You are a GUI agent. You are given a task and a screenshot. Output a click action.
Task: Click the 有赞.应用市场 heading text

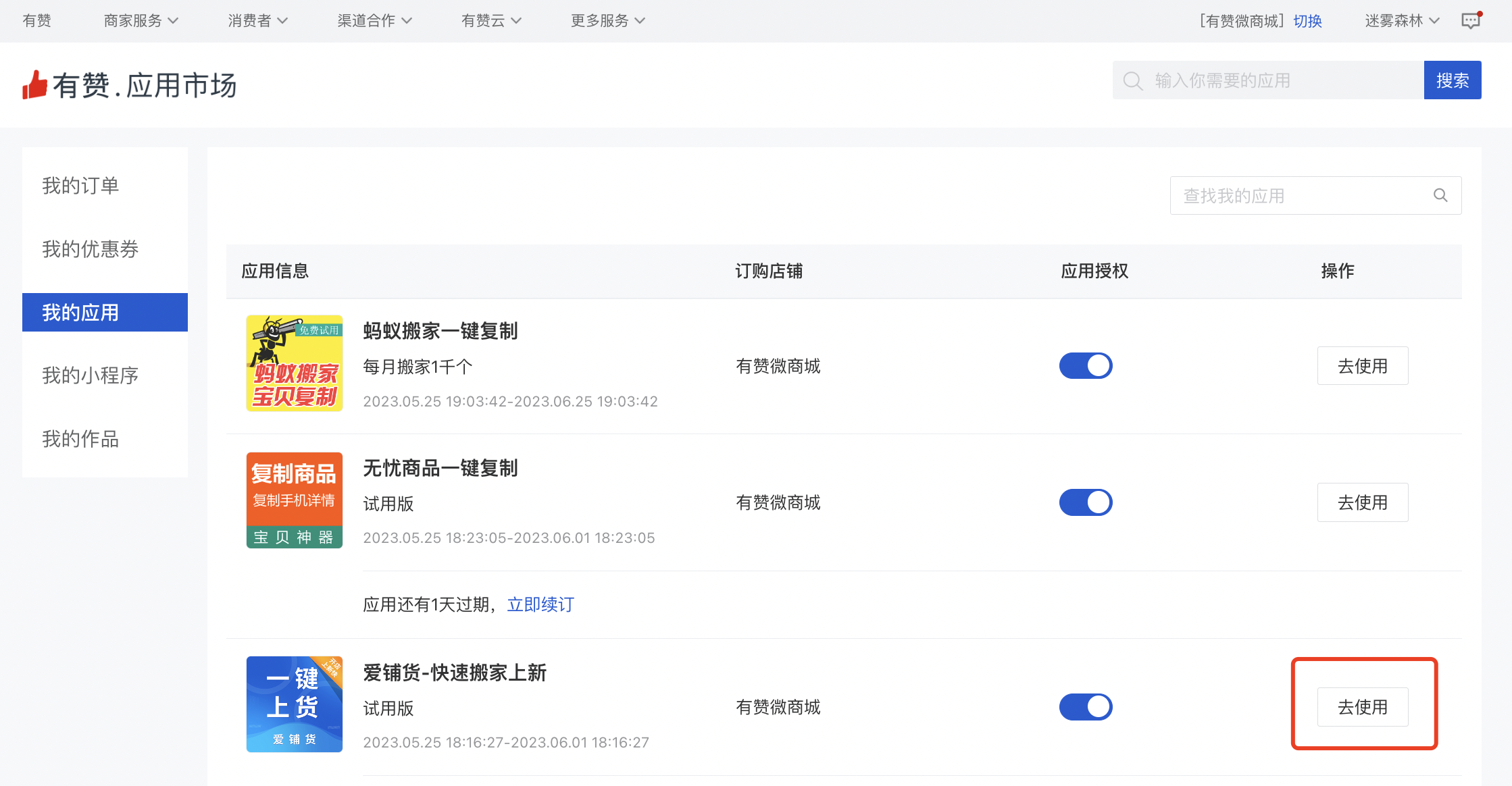(x=145, y=86)
